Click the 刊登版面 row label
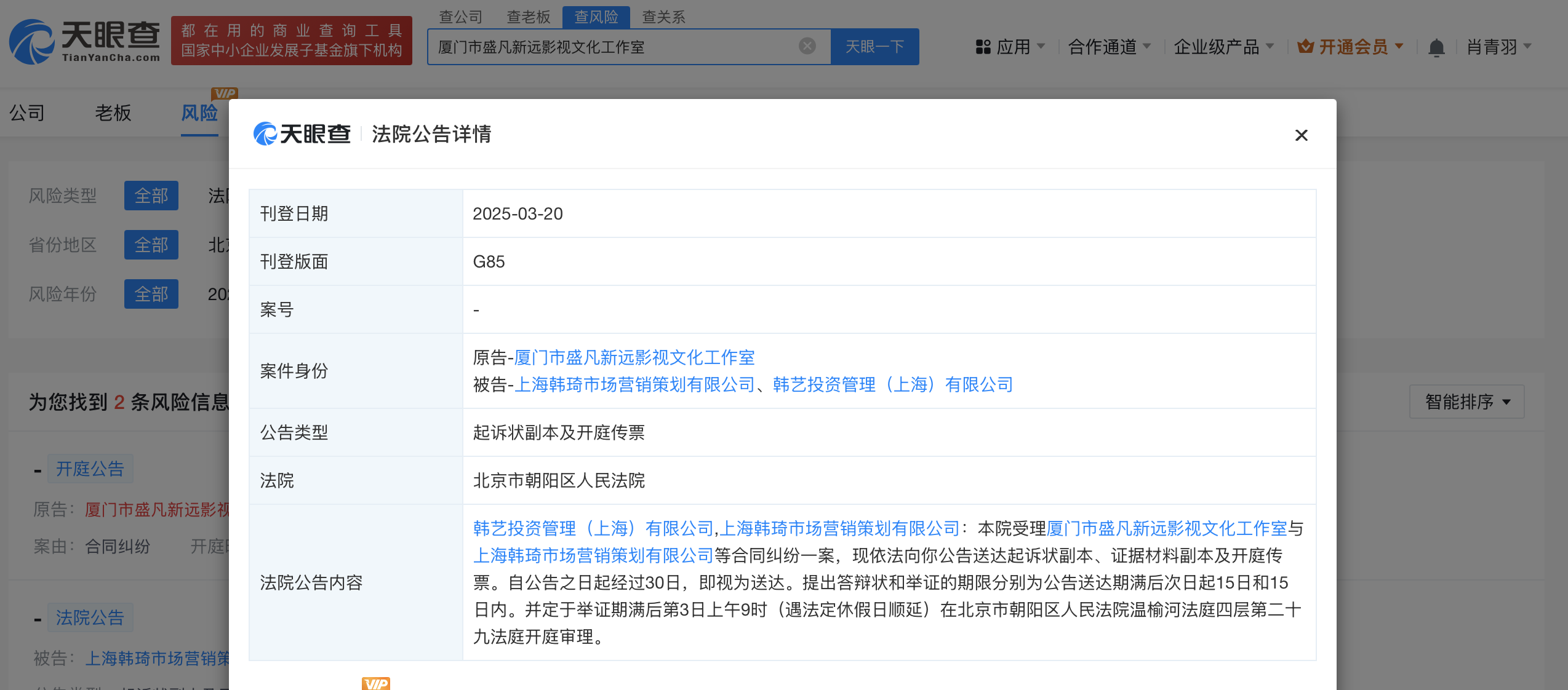Image resolution: width=1568 pixels, height=690 pixels. coord(294,261)
